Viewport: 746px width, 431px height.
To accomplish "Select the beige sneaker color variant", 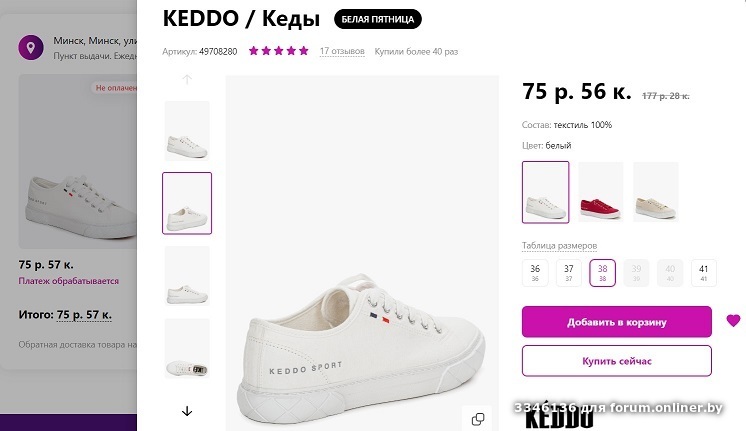I will click(x=655, y=192).
